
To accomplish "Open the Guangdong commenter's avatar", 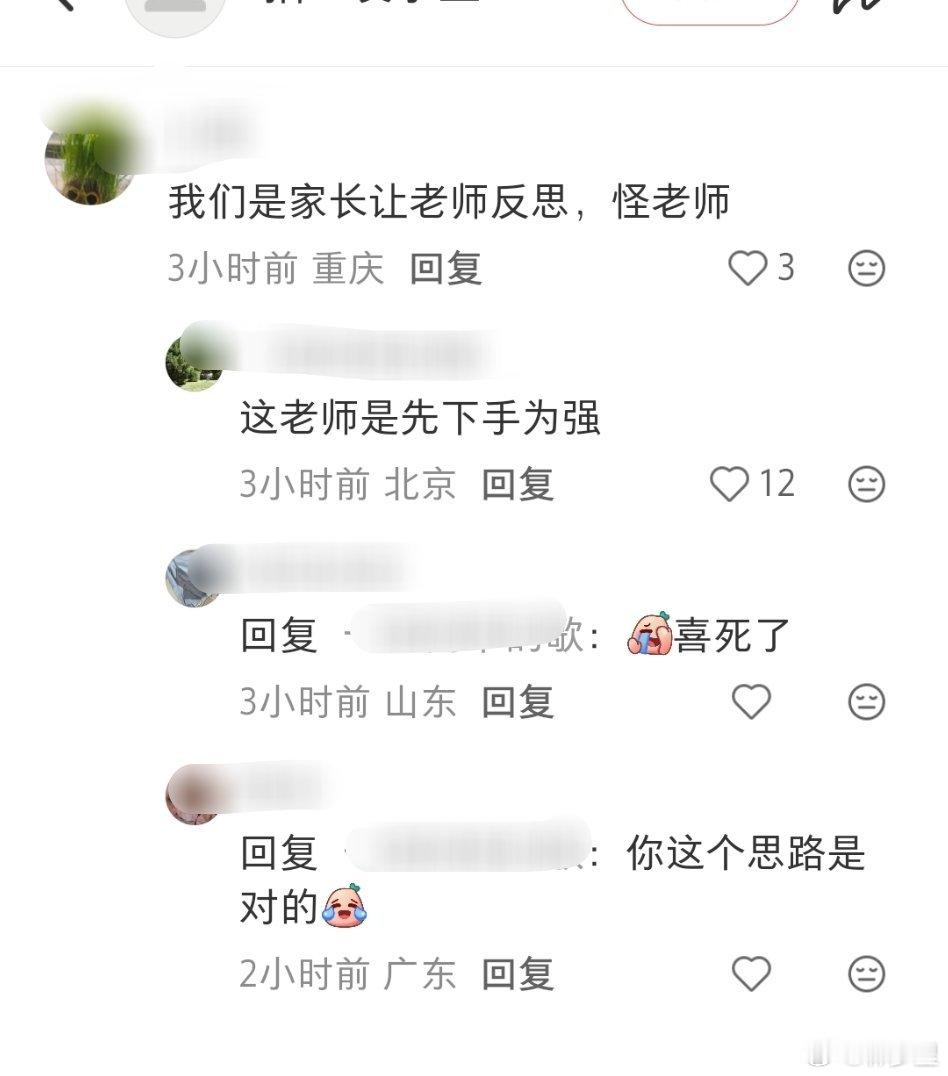I will click(194, 795).
